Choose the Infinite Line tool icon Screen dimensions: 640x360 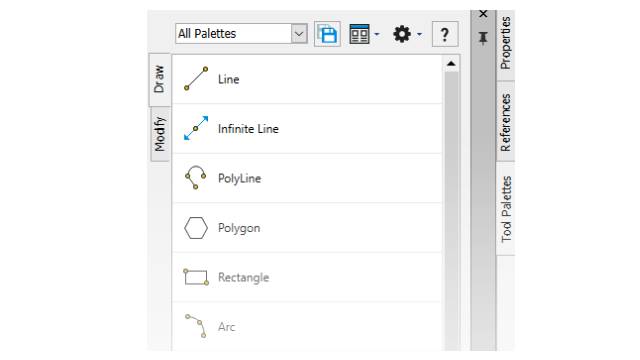[196, 128]
